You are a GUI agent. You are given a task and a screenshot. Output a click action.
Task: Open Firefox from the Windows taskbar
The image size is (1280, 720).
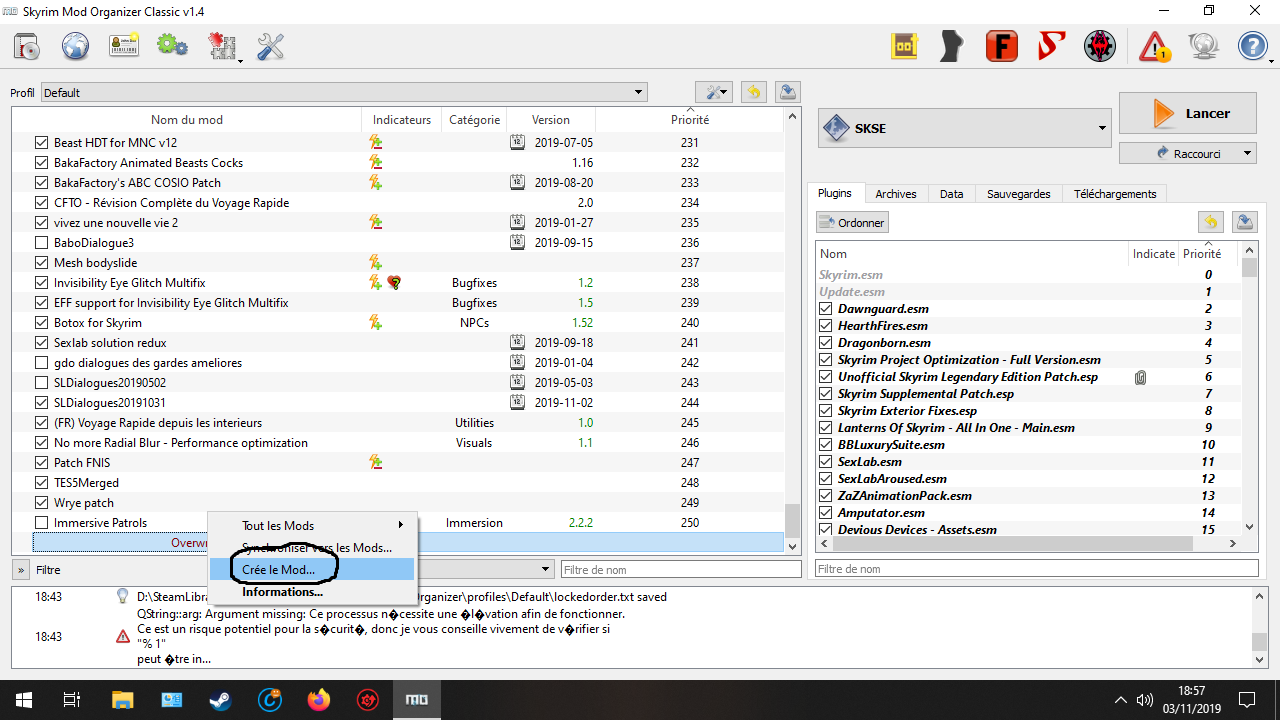[x=318, y=700]
